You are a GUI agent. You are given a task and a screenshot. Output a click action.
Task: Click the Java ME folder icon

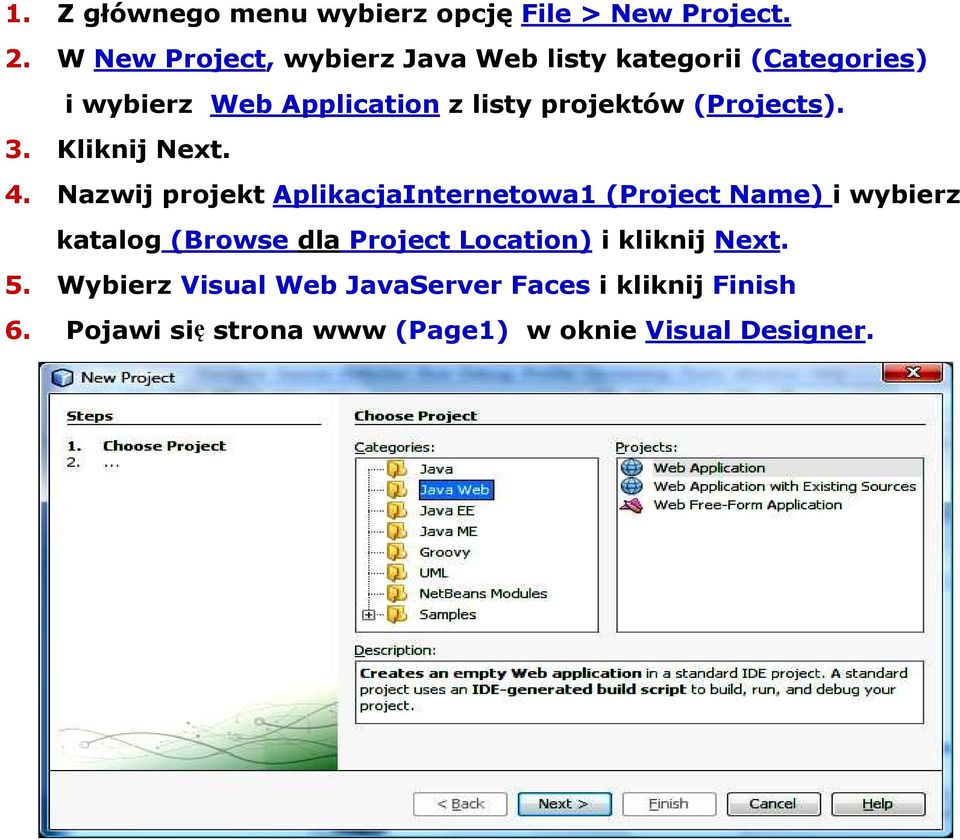coord(397,531)
